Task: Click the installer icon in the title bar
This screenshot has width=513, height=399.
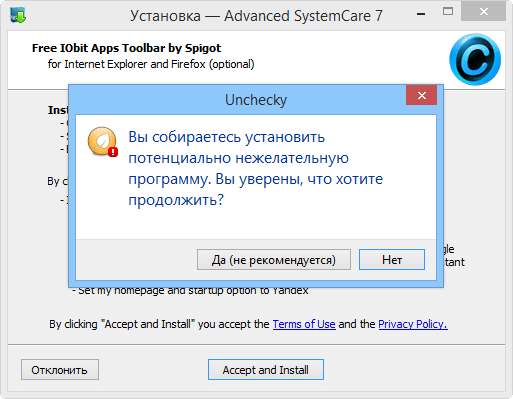Action: [18, 15]
